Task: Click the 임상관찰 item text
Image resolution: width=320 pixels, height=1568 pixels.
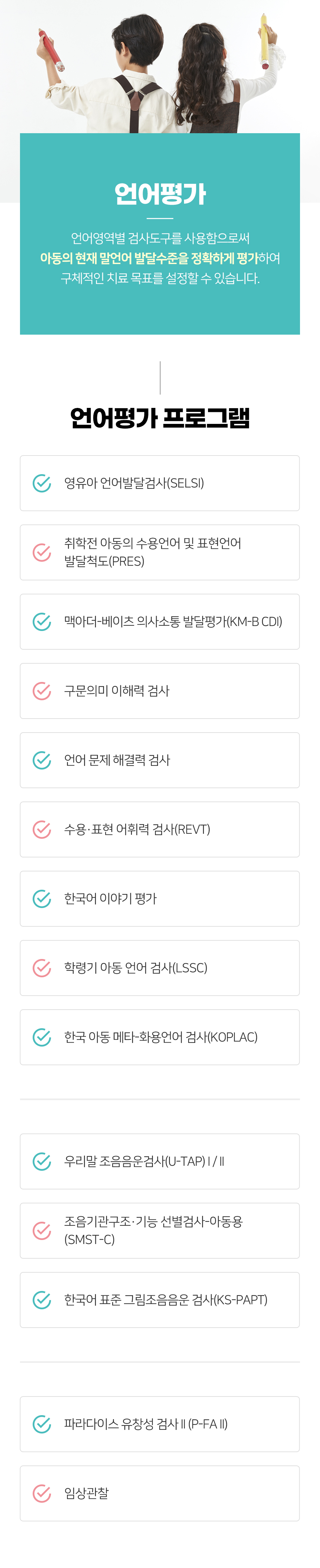Action: click(x=87, y=1493)
